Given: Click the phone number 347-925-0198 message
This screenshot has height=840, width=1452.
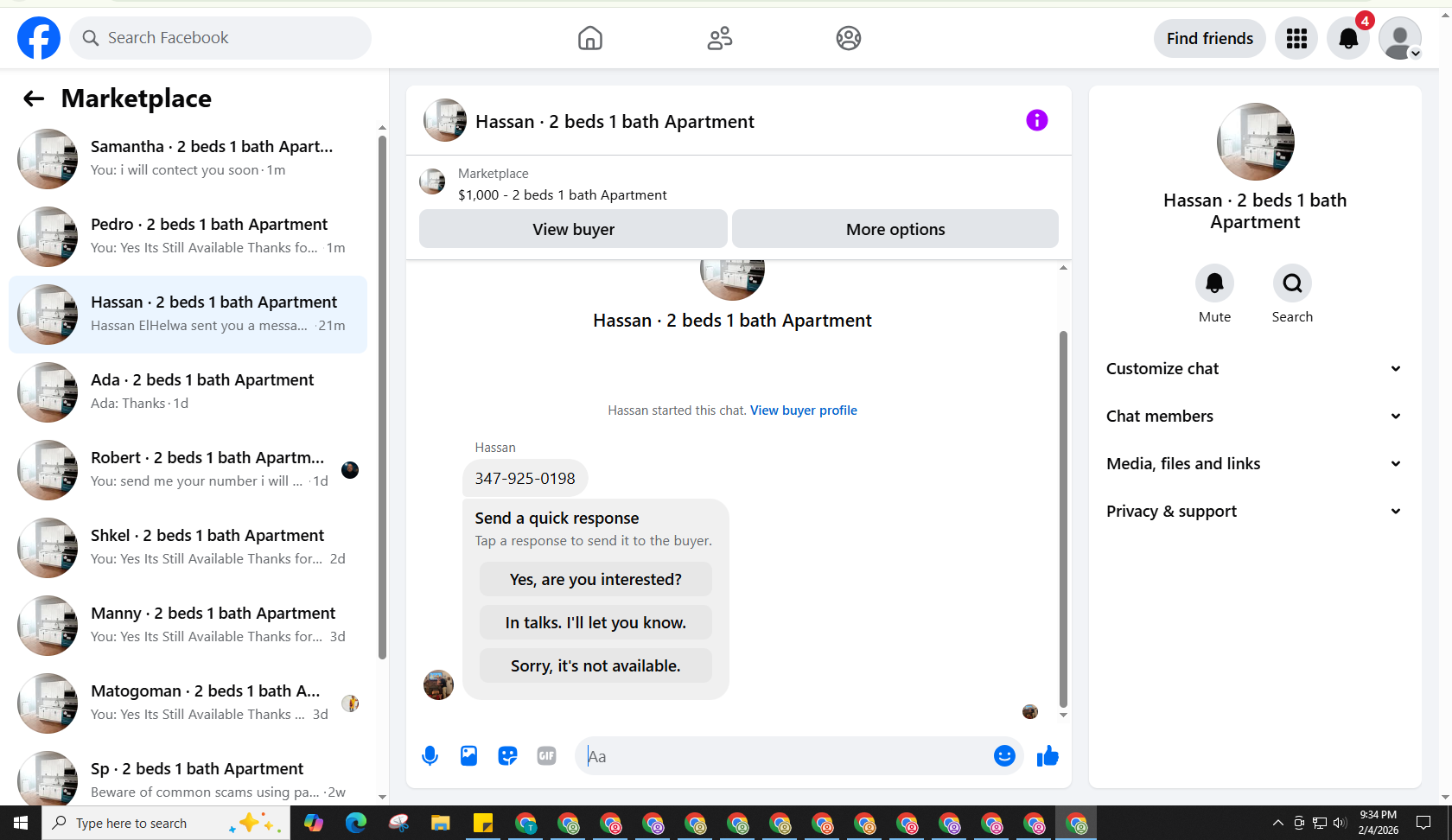Looking at the screenshot, I should coord(525,479).
